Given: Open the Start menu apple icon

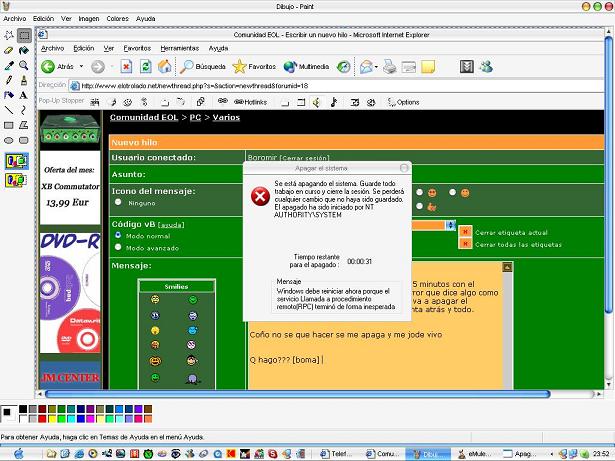Looking at the screenshot, I should click(18, 454).
